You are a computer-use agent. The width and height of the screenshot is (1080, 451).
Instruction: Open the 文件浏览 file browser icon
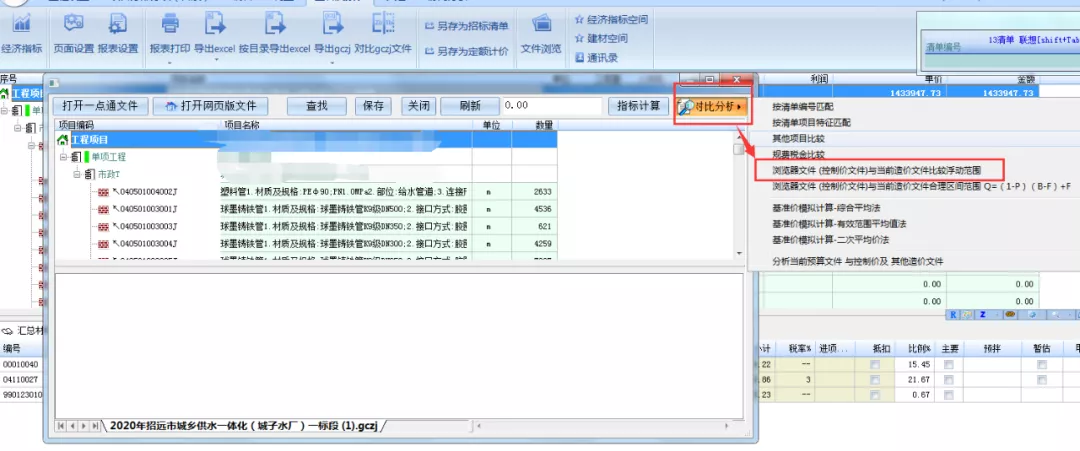pos(541,25)
